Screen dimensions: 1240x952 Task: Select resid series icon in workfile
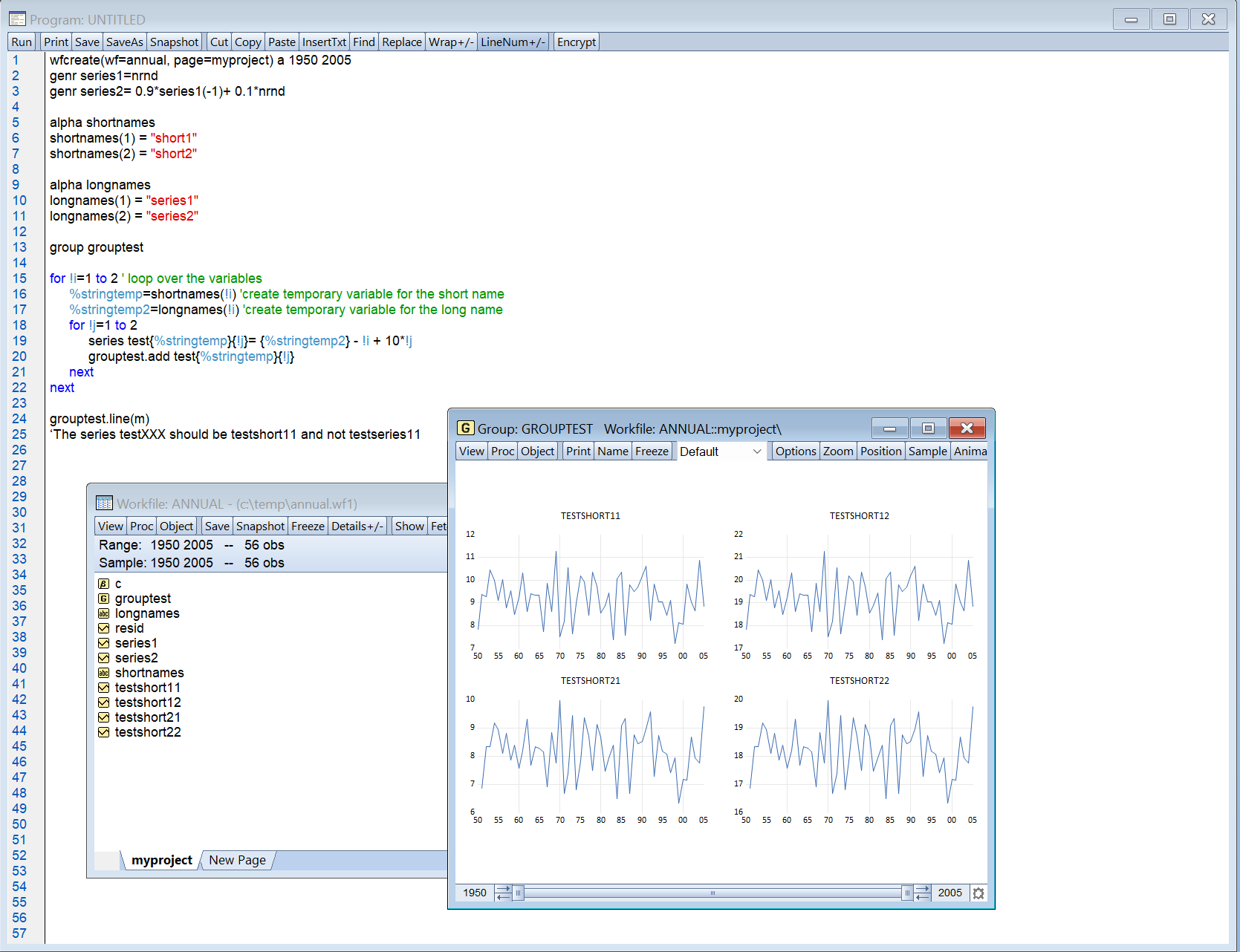coord(103,628)
